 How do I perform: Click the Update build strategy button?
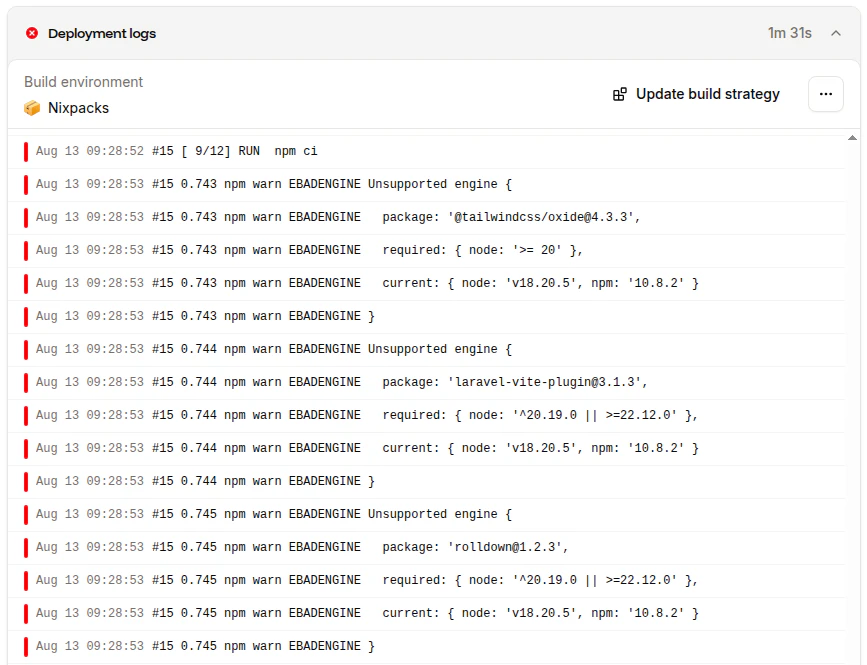pyautogui.click(x=696, y=94)
